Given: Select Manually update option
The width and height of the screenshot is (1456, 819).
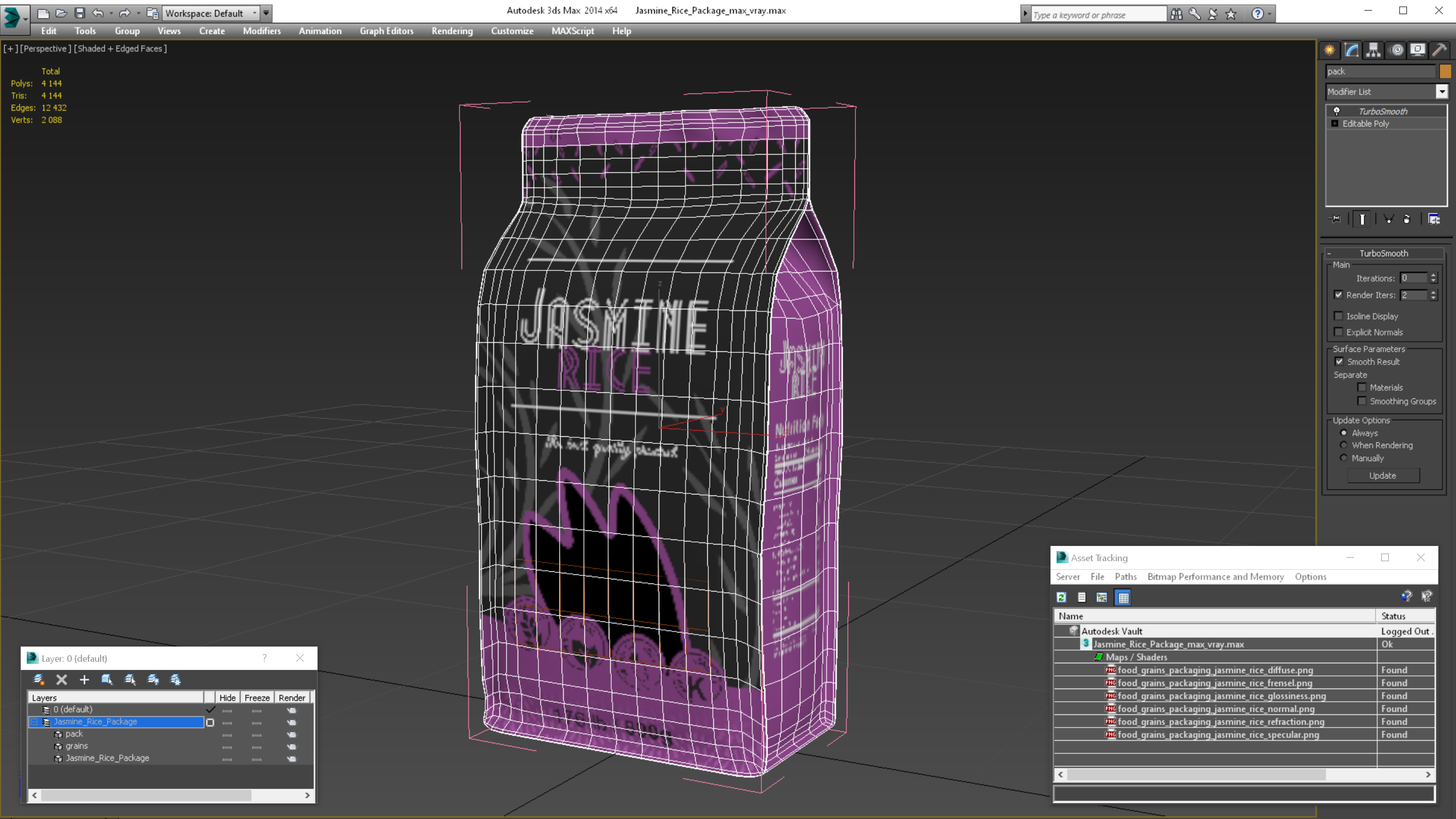Looking at the screenshot, I should pos(1344,458).
